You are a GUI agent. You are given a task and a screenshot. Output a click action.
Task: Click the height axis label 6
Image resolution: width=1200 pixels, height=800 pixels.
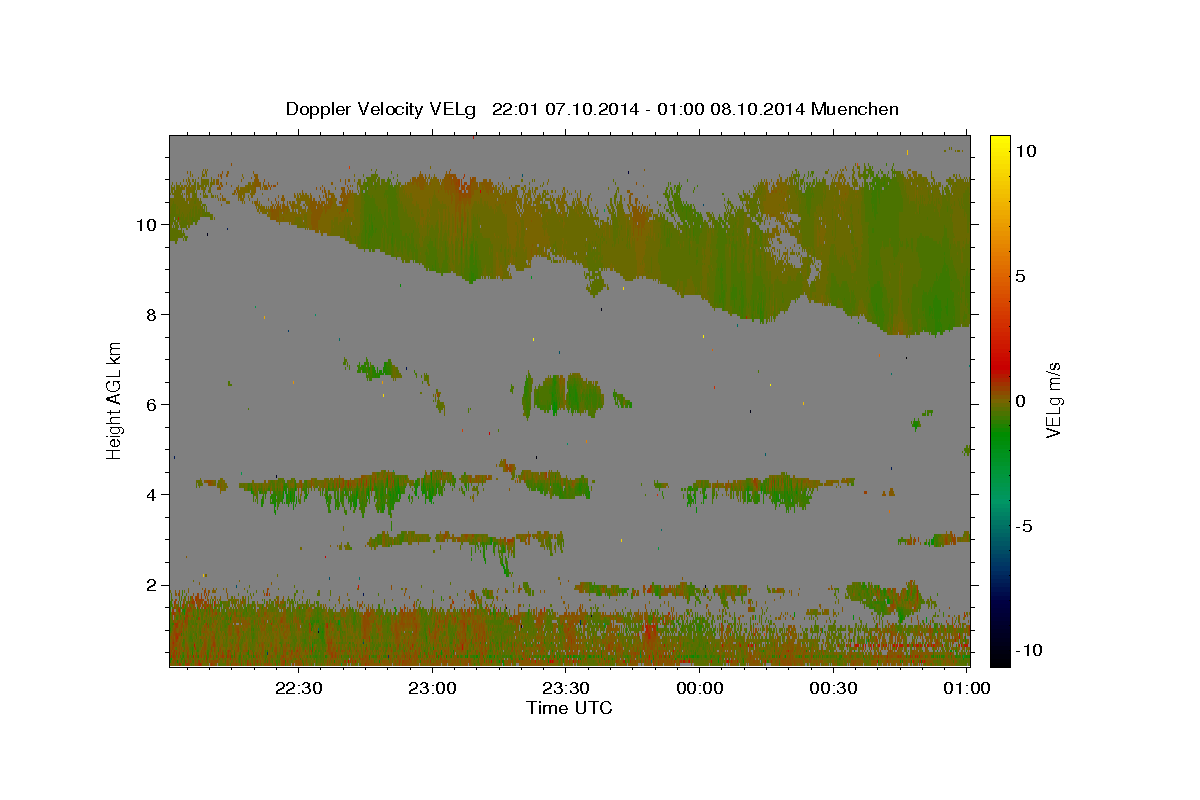(x=154, y=405)
